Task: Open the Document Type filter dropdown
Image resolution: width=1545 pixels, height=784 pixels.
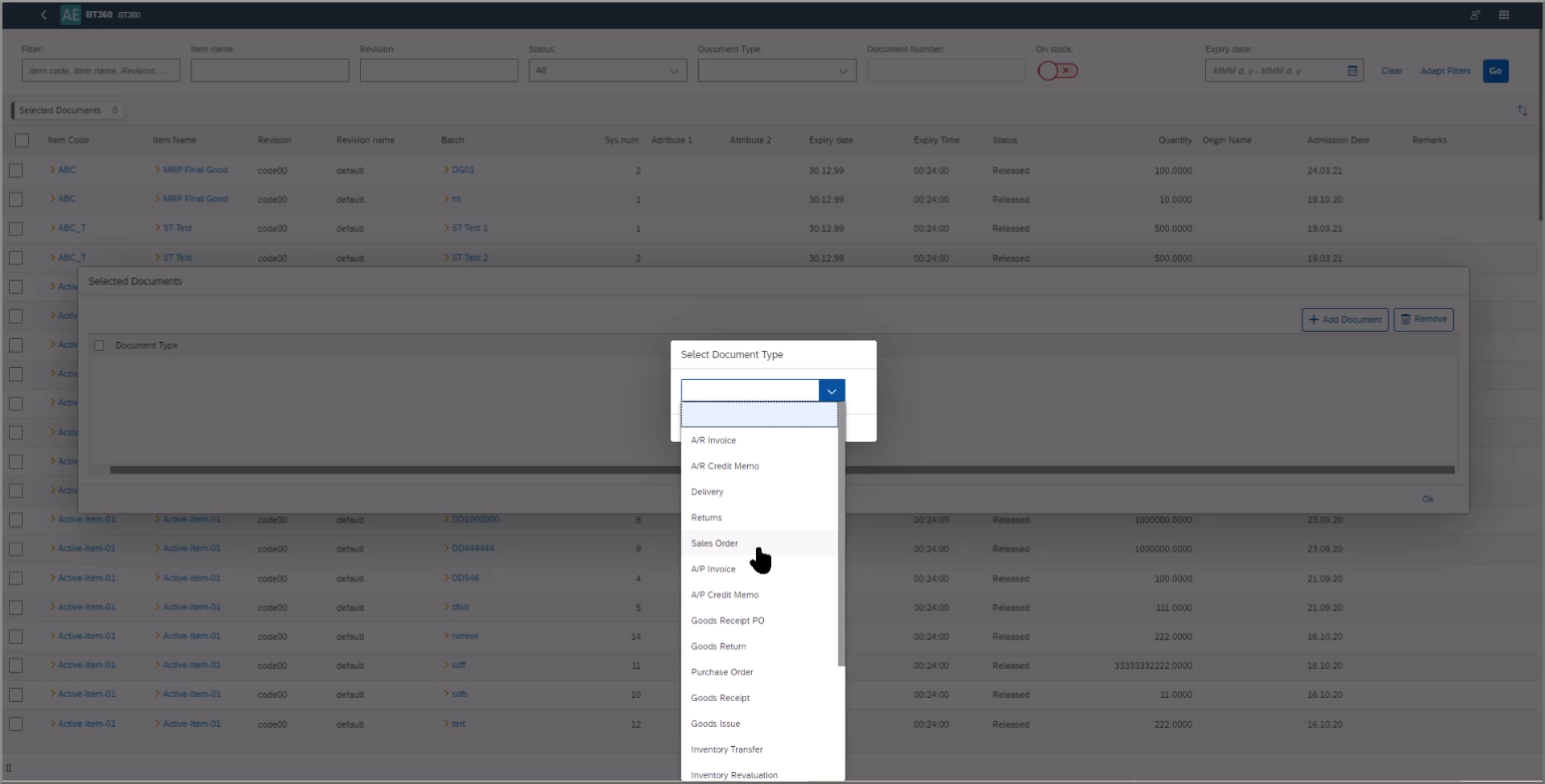Action: pos(843,71)
